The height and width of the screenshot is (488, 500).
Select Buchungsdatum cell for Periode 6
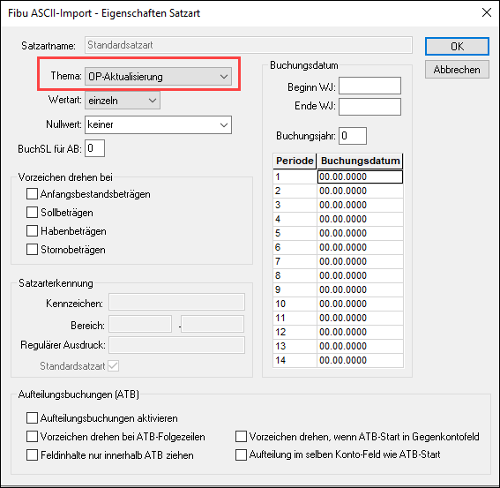click(360, 247)
